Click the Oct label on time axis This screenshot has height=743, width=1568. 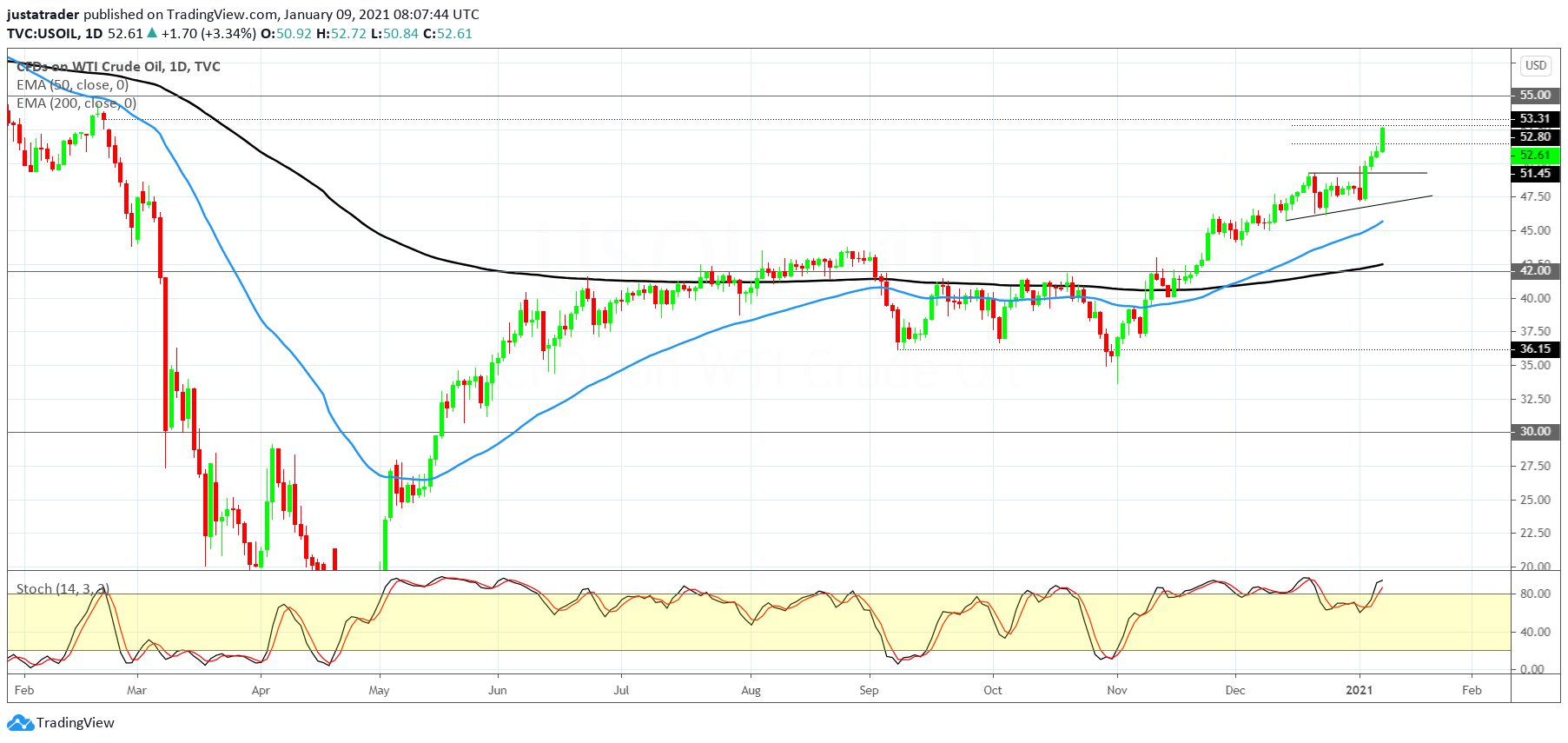coord(993,691)
